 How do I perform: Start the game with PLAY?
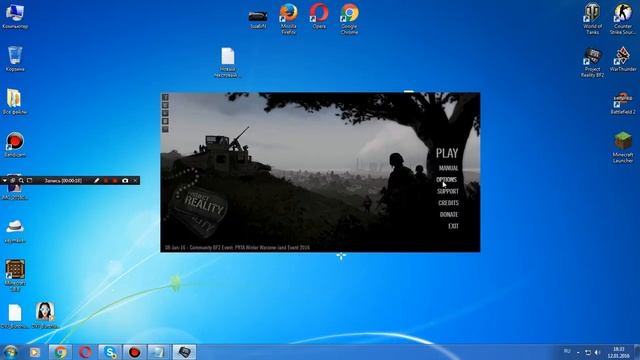coord(447,153)
